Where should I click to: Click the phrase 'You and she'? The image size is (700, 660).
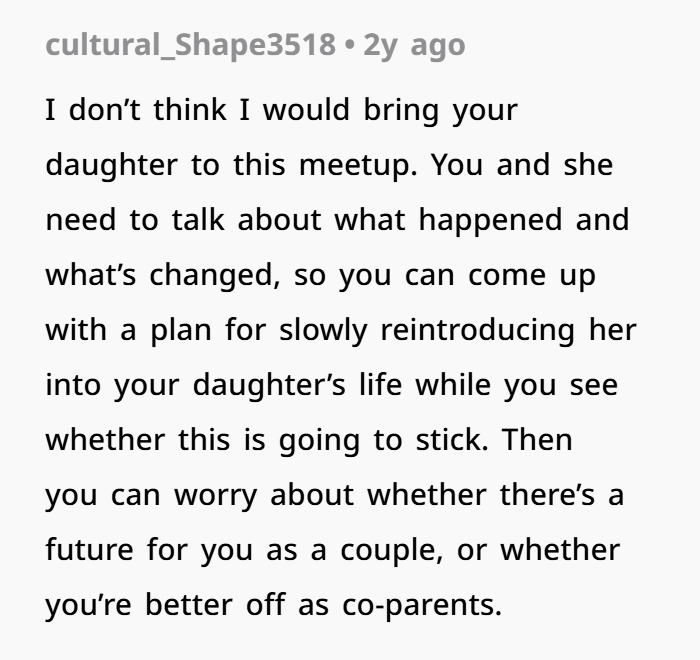(x=522, y=165)
